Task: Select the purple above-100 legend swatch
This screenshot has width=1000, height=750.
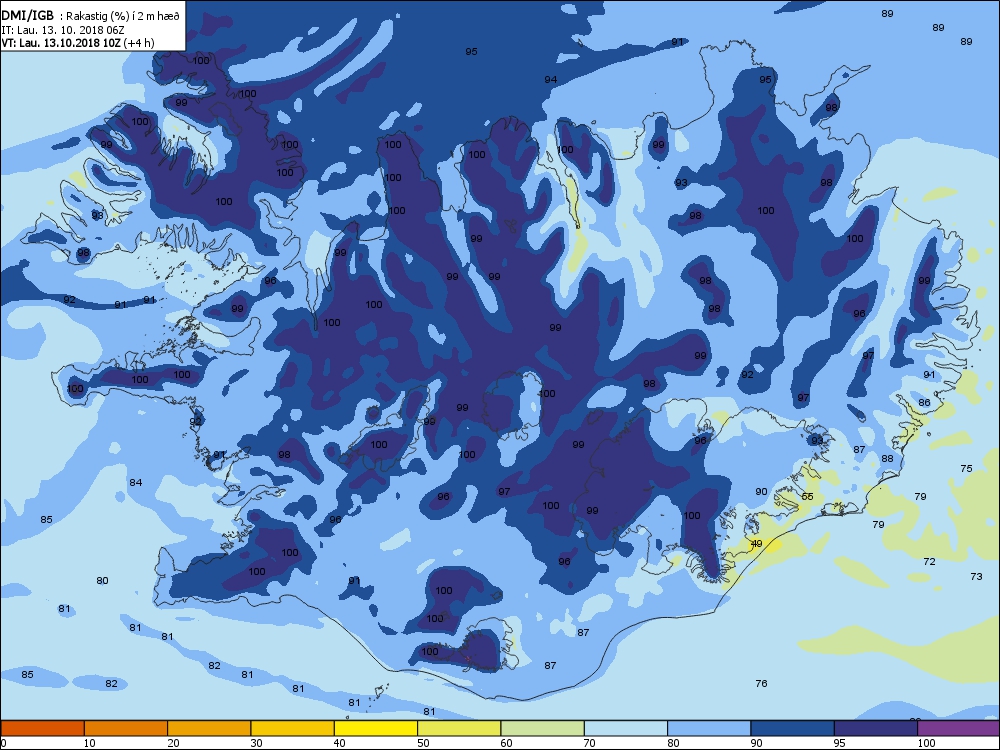Action: tap(959, 728)
